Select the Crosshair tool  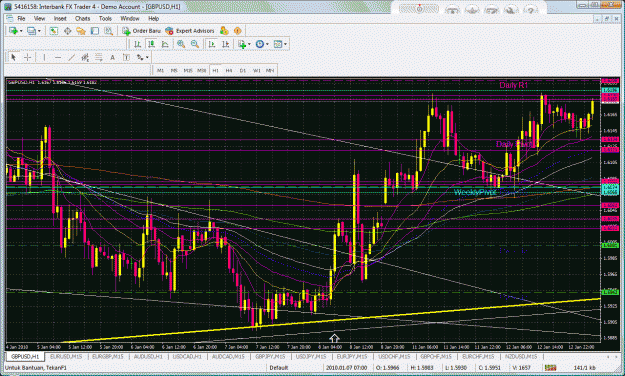tap(27, 58)
